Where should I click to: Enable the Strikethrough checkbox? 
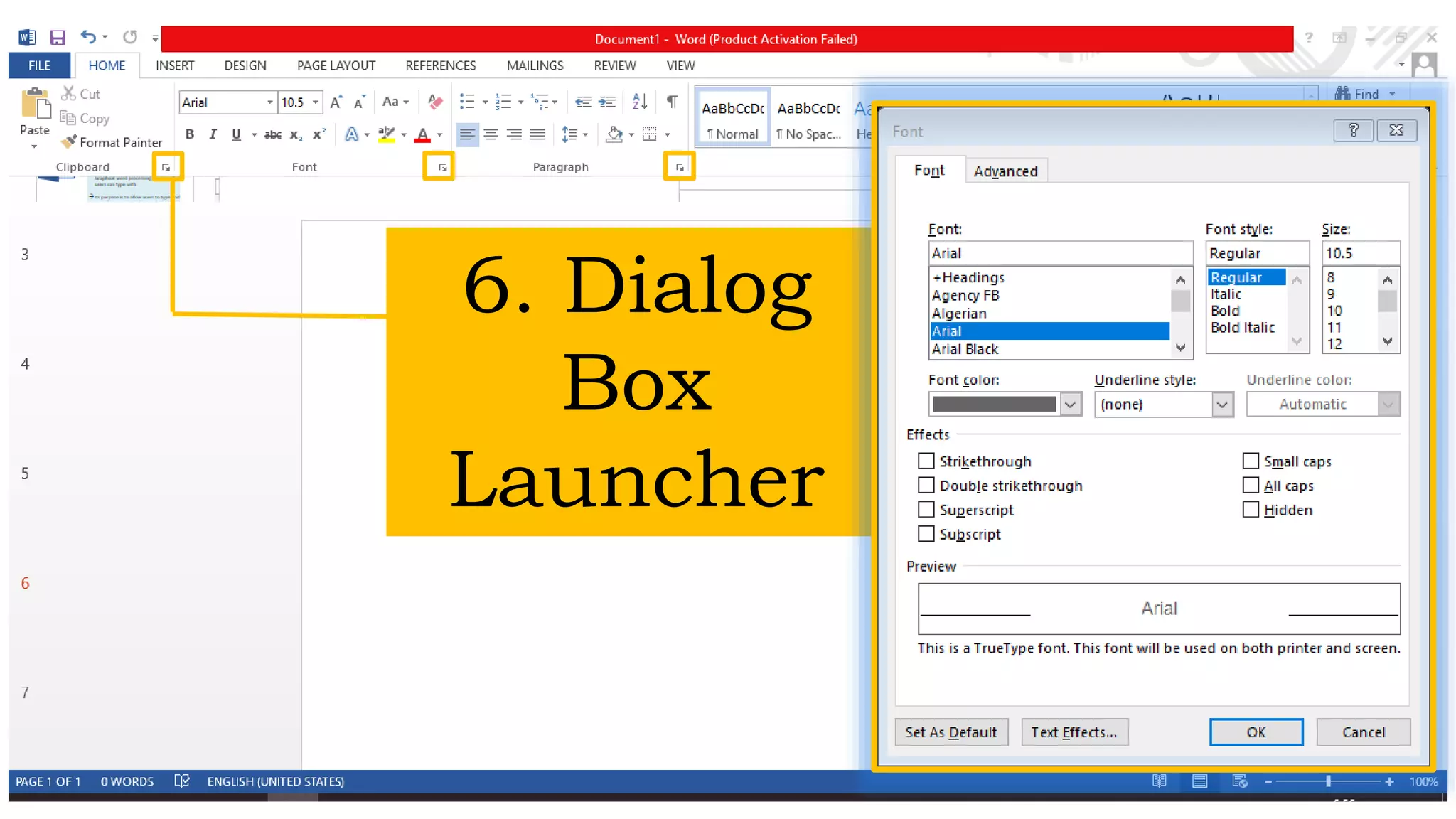pos(926,461)
